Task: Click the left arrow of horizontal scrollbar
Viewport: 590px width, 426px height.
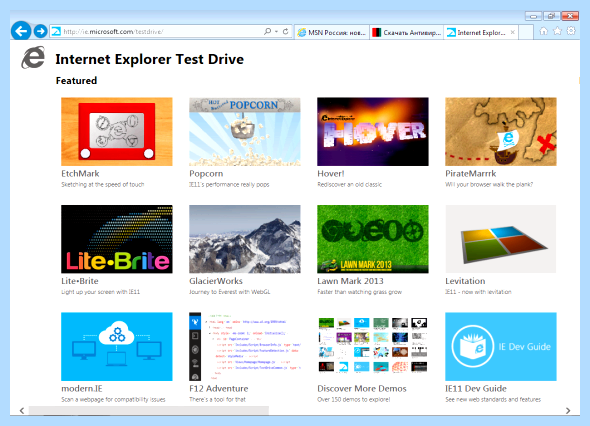Action: (x=22, y=411)
